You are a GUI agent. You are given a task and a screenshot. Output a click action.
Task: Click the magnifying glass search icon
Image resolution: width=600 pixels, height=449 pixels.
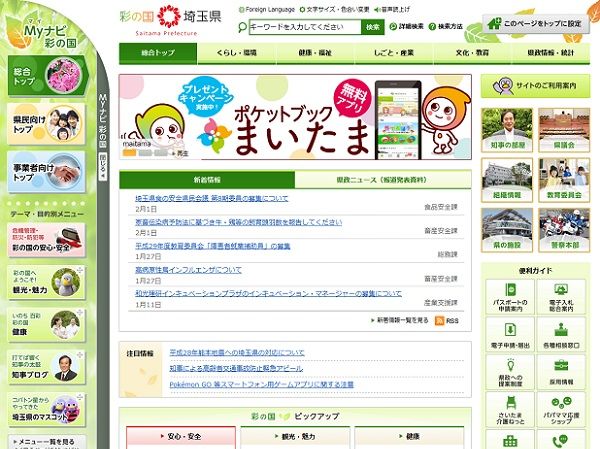tap(242, 27)
